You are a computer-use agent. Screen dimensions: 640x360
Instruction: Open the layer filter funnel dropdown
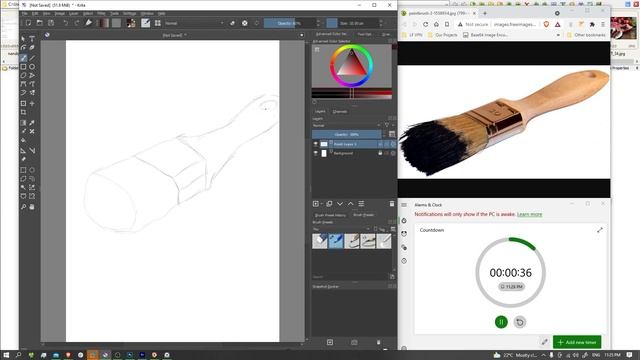[x=387, y=125]
